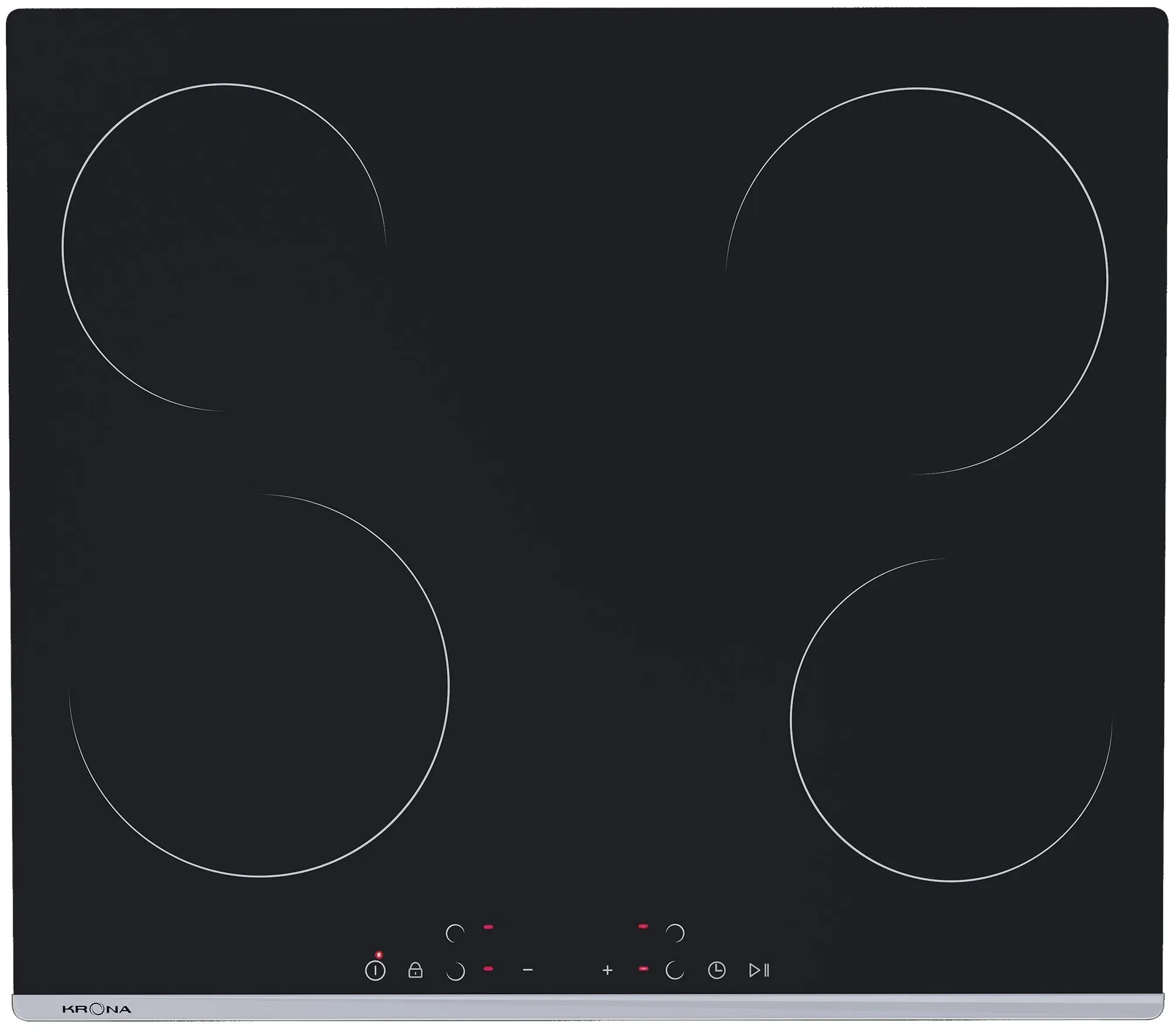The image size is (1176, 1031).
Task: Click the Krona brand logo
Action: pyautogui.click(x=96, y=1009)
